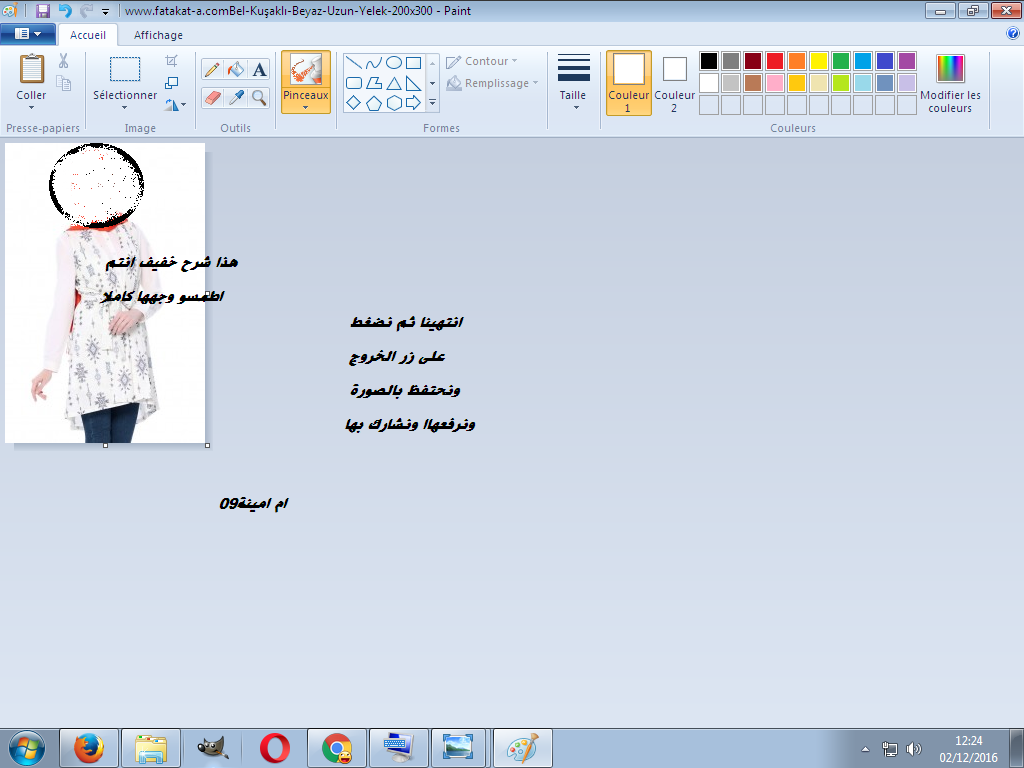Click the Save icon in title bar
The height and width of the screenshot is (768, 1024).
tap(42, 11)
